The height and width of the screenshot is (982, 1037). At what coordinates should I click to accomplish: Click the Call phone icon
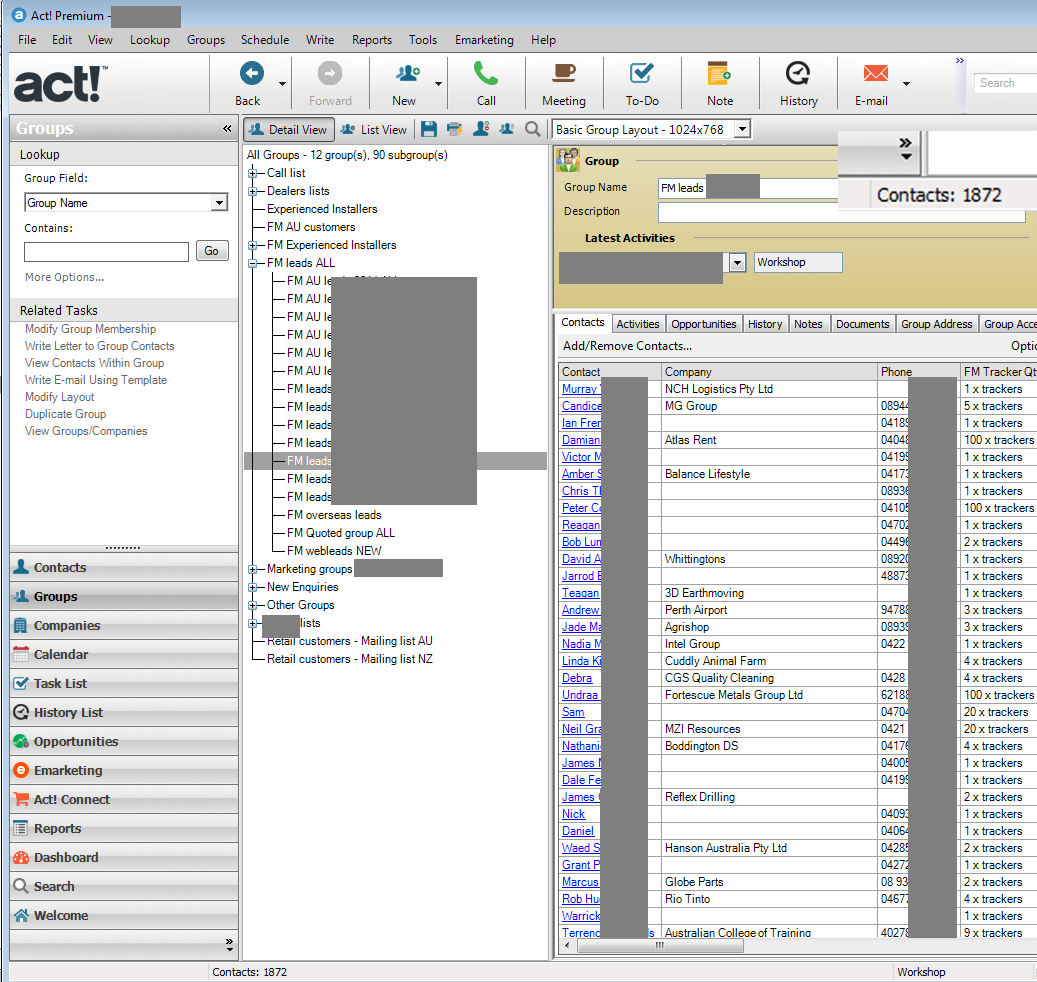486,74
